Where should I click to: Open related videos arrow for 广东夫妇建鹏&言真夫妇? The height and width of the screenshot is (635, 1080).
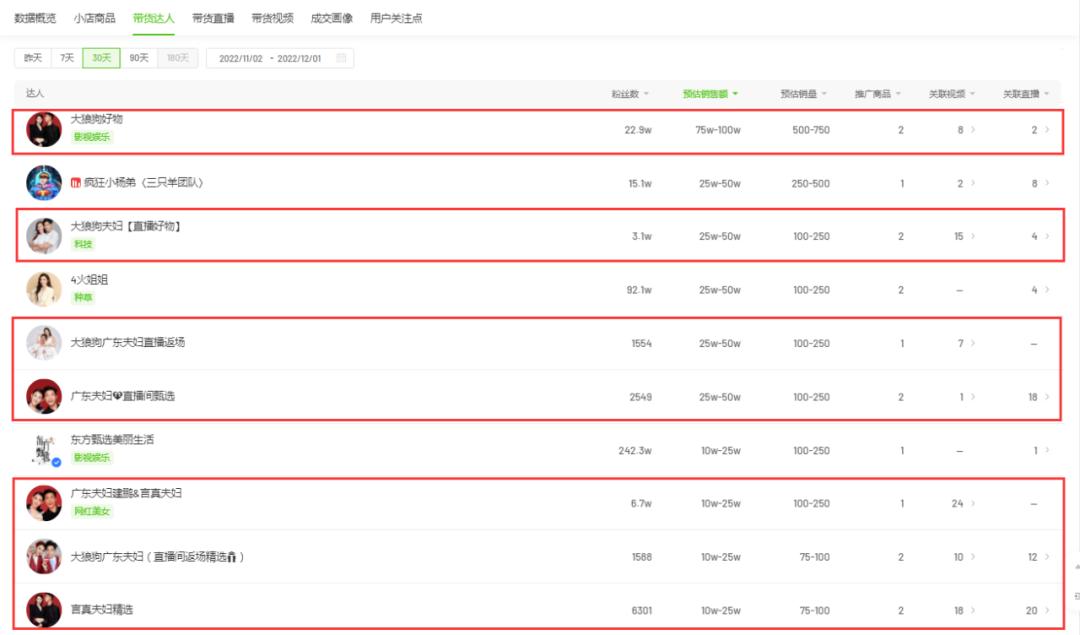[x=973, y=504]
